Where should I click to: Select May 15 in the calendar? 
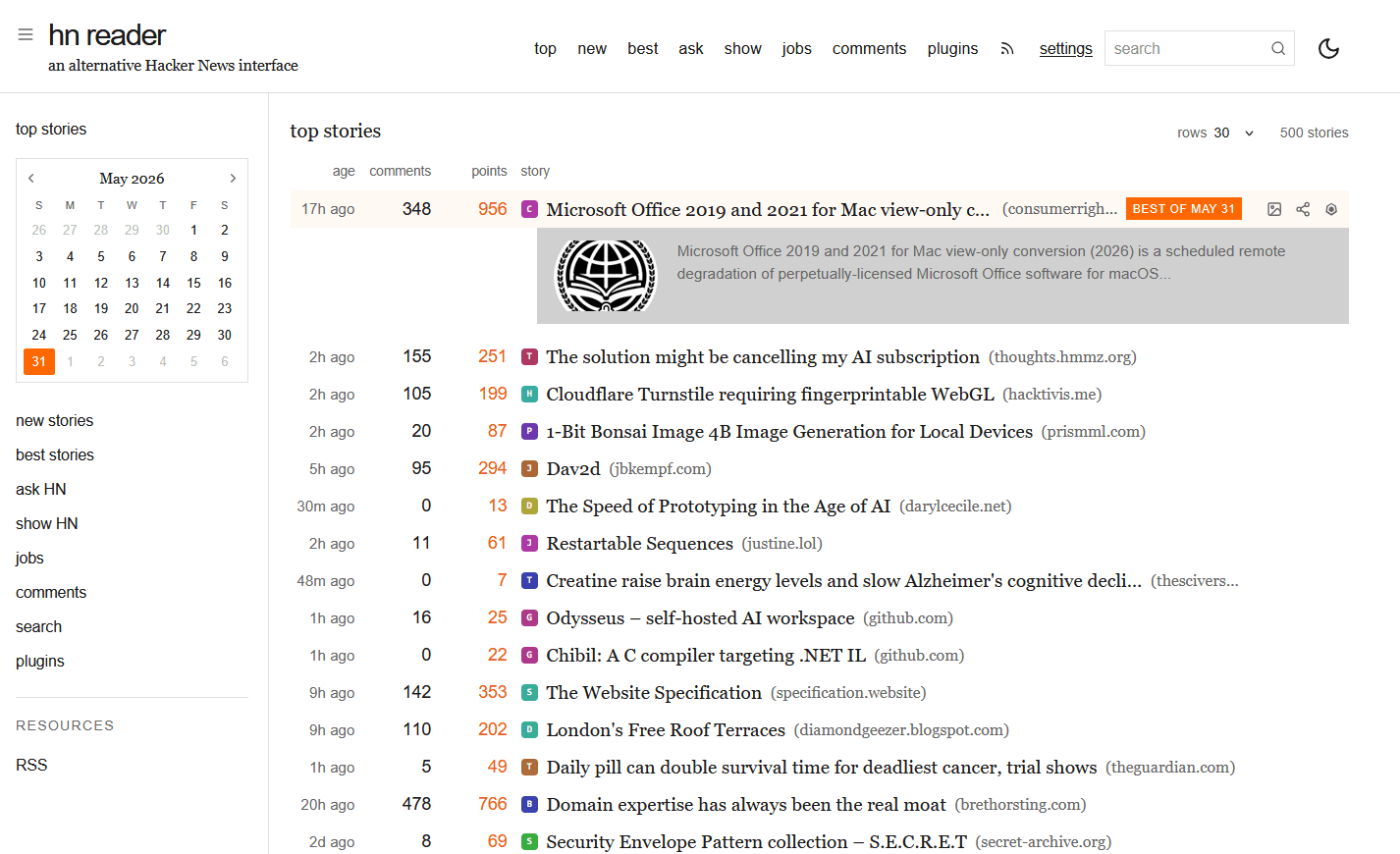(x=193, y=283)
